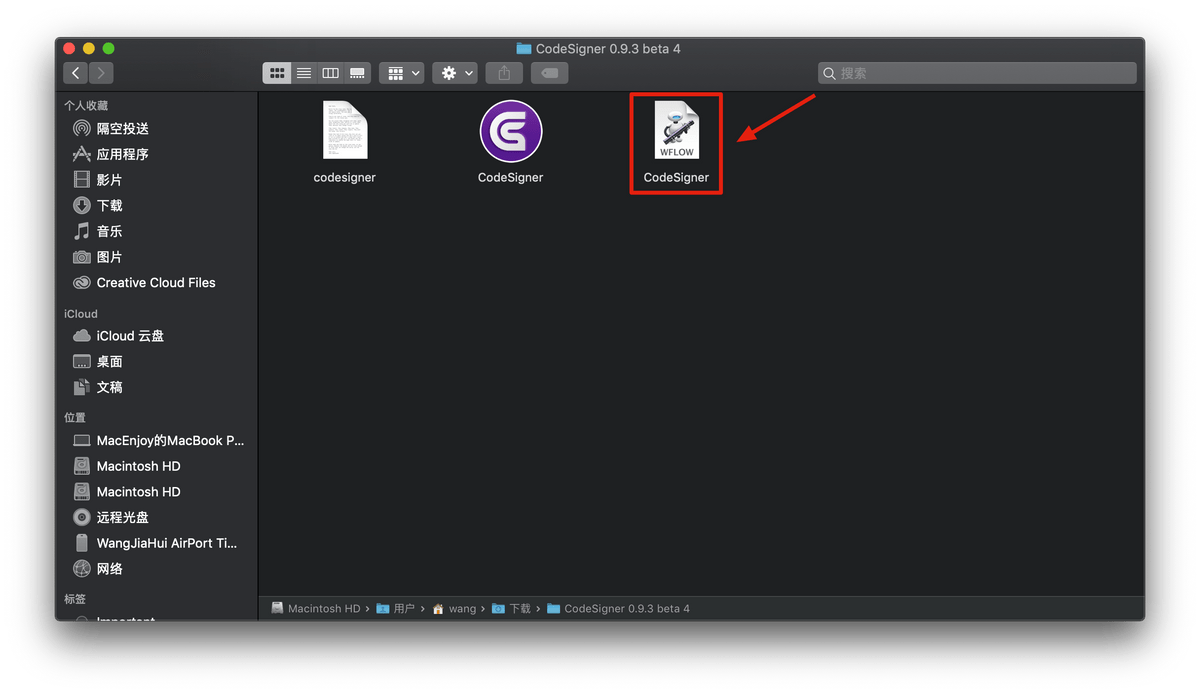Click wang home folder in path bar
The height and width of the screenshot is (694, 1200).
coord(454,608)
